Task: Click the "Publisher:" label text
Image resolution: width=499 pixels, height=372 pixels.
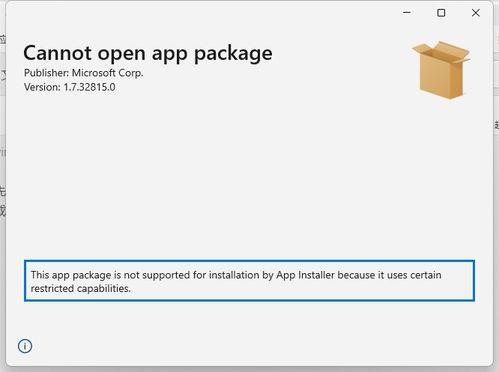Action: tap(47, 73)
